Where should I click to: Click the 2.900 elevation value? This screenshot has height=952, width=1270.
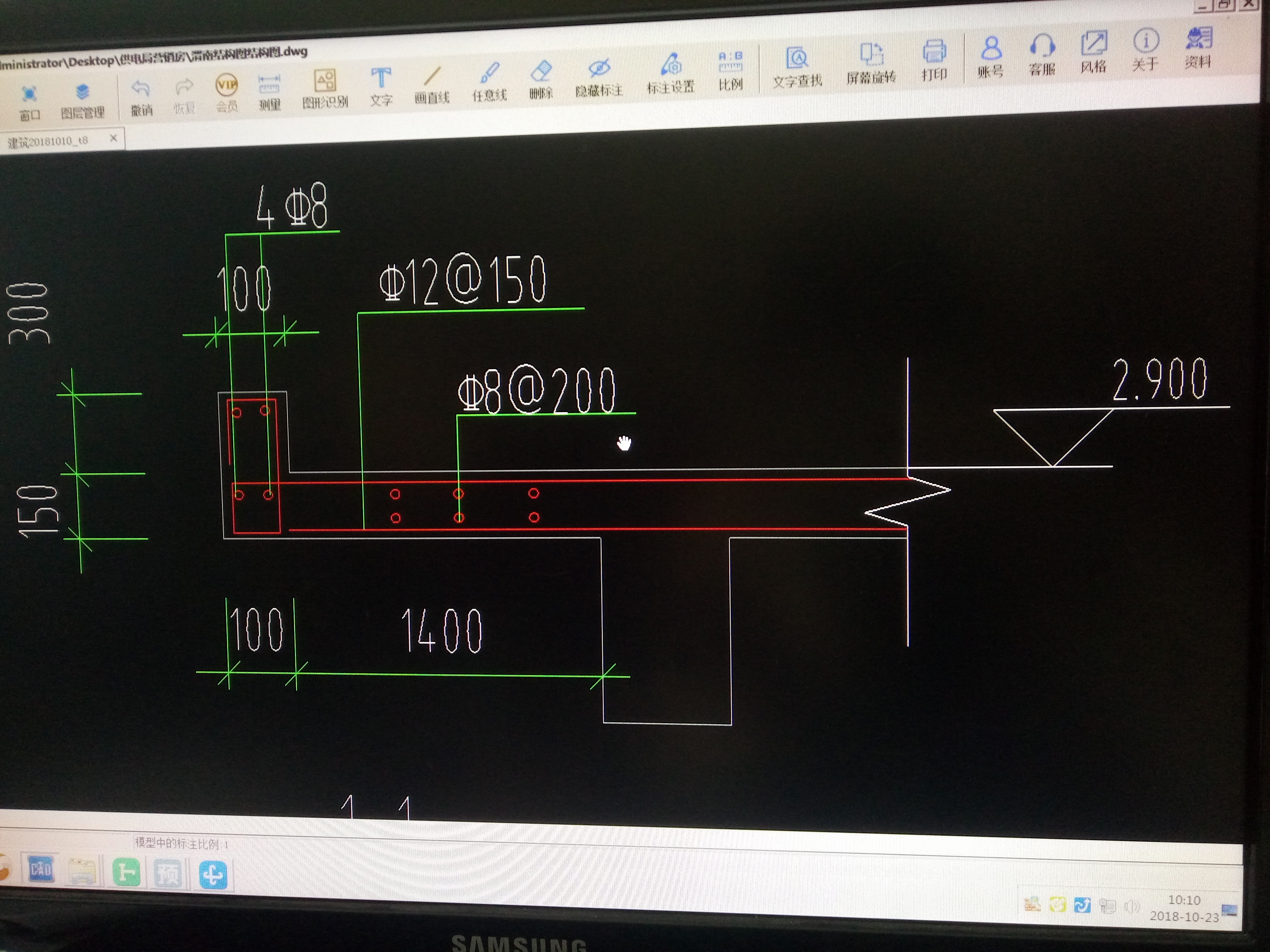point(1160,379)
